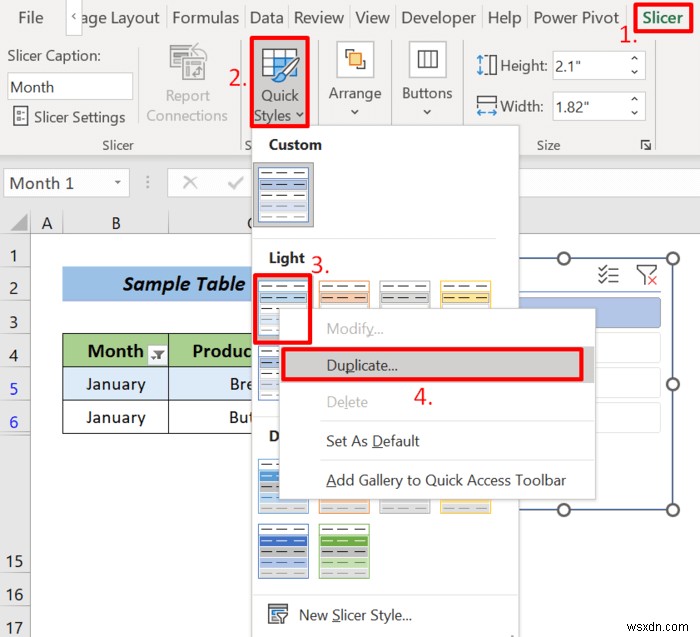This screenshot has height=637, width=700.
Task: Click the Name Box showing Month 1
Action: click(x=58, y=183)
